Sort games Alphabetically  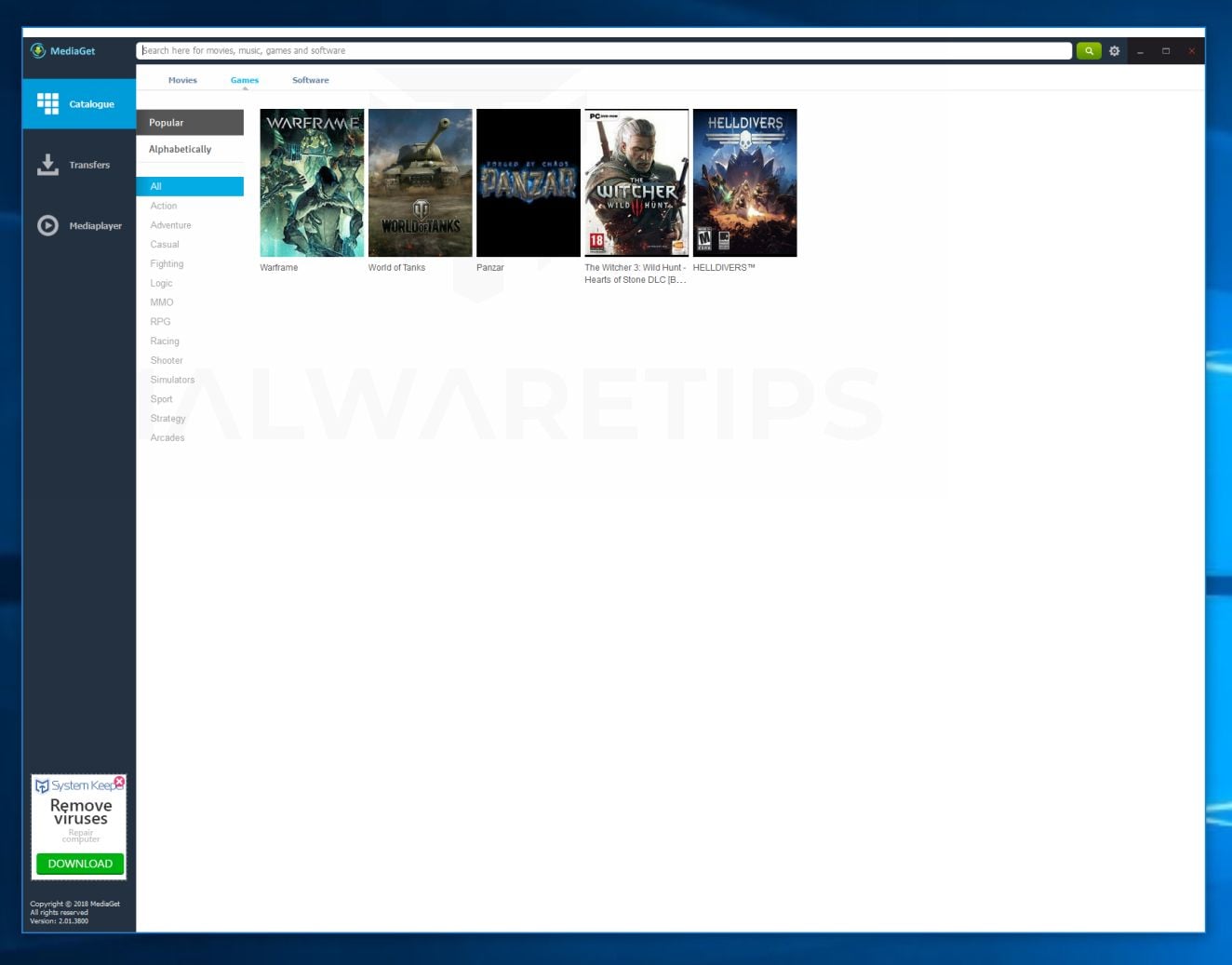[190, 149]
